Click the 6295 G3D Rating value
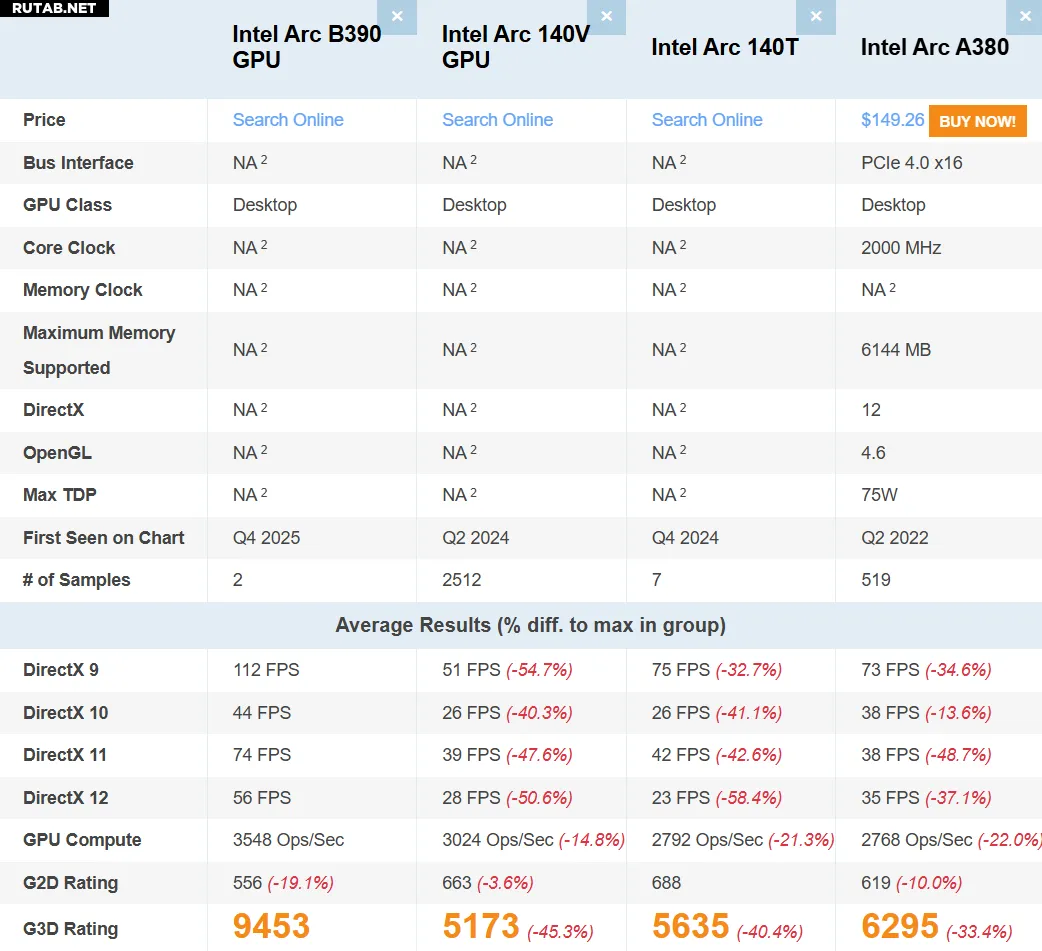 click(899, 927)
